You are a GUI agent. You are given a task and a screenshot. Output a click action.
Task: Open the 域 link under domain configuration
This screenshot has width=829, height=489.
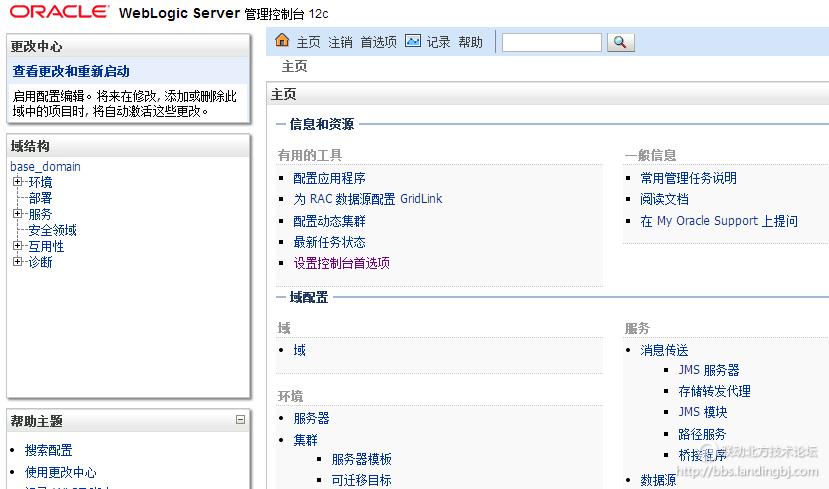300,350
